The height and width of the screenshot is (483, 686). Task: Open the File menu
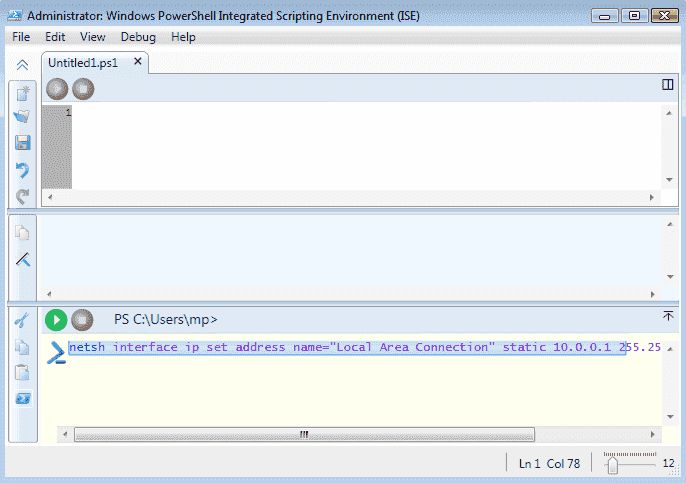pos(21,37)
